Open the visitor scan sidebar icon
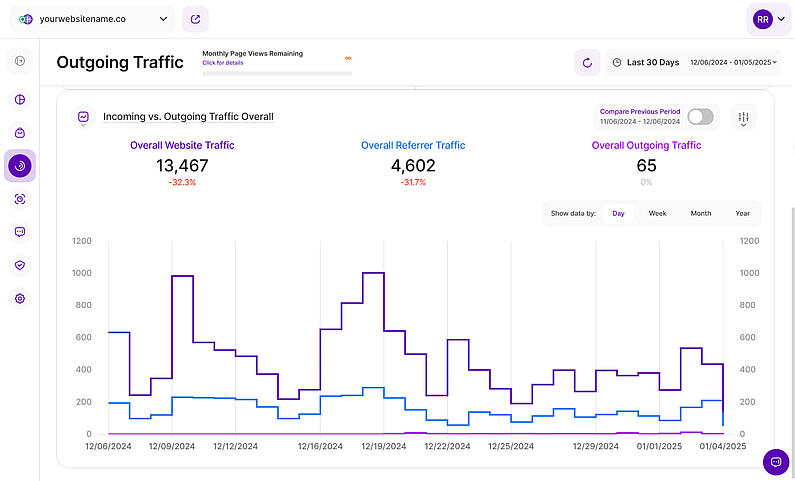Viewport: 795px width, 481px height. point(20,199)
